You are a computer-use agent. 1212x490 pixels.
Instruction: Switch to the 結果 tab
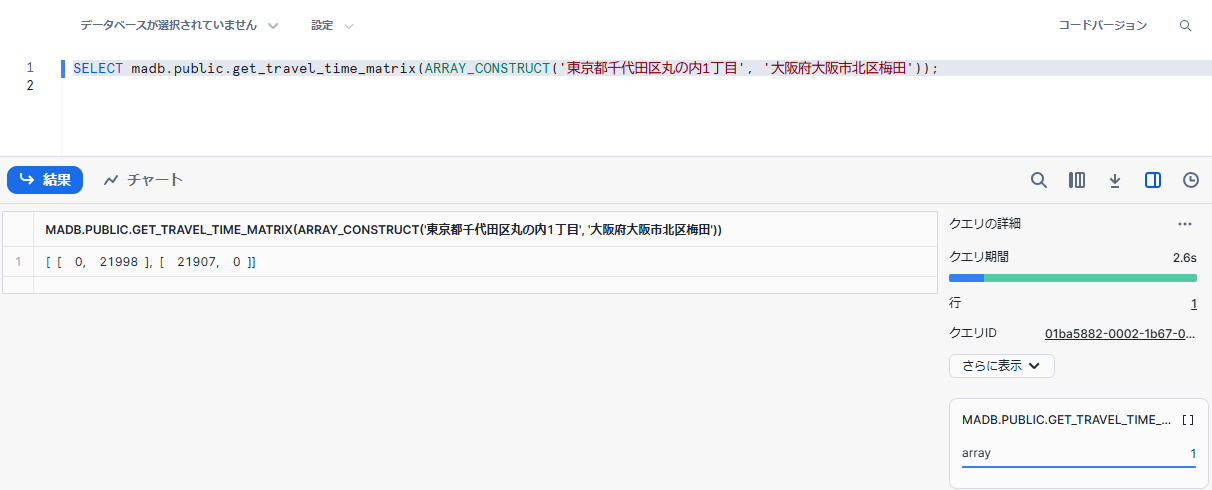(45, 180)
